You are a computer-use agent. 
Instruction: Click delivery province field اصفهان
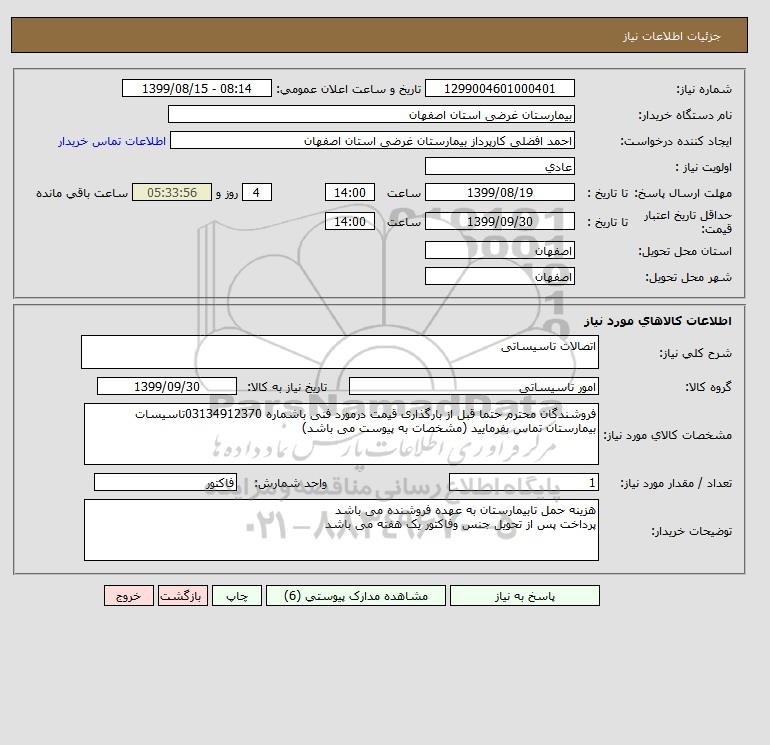pos(499,250)
